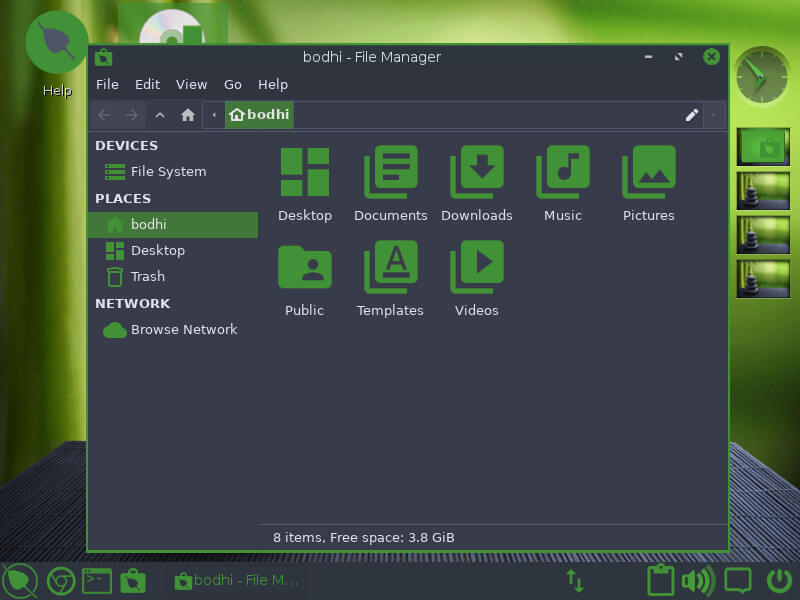This screenshot has height=600, width=800.
Task: Open the View menu
Action: 191,84
